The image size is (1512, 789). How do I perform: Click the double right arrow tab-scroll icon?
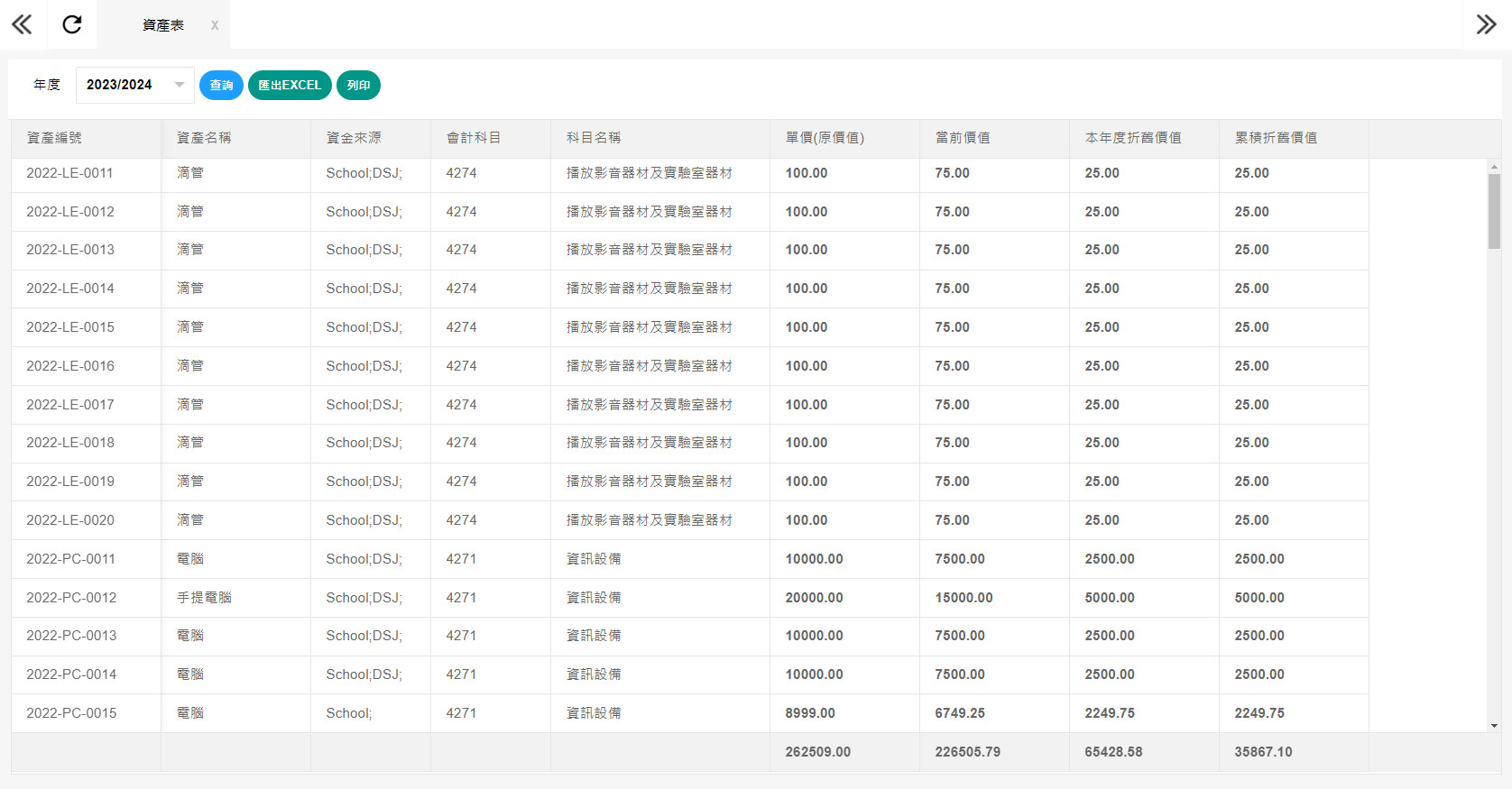click(x=1486, y=24)
